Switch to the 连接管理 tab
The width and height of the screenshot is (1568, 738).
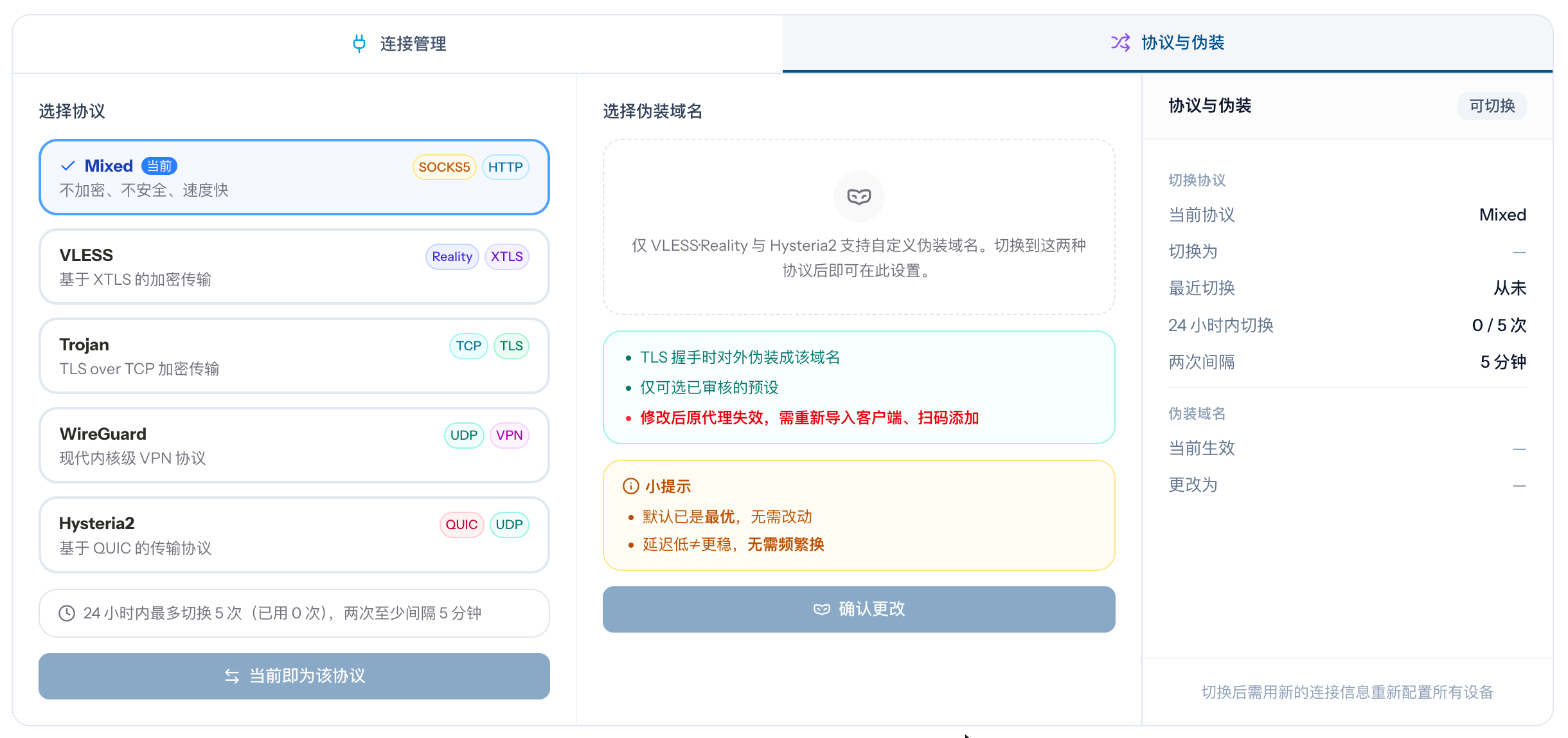[398, 44]
